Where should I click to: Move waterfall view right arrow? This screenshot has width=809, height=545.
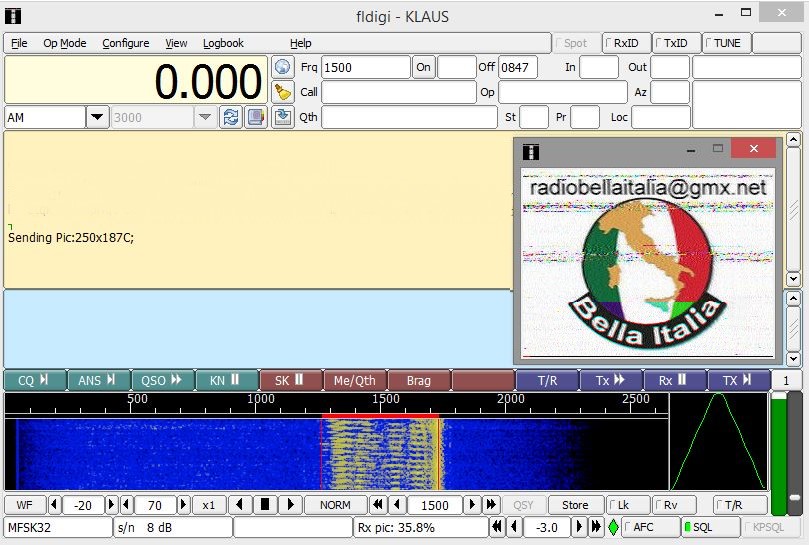(290, 505)
